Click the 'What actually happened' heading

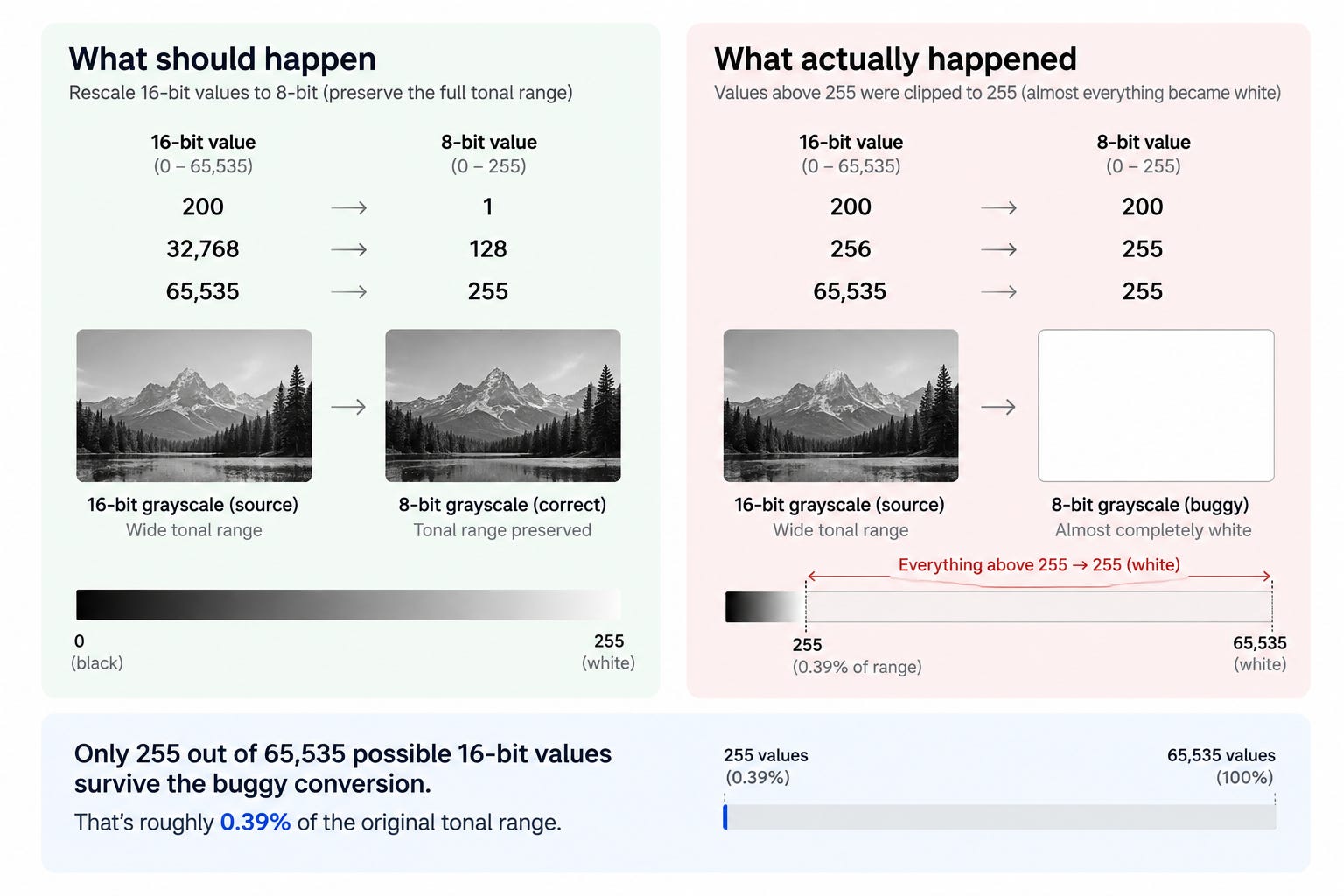[895, 59]
